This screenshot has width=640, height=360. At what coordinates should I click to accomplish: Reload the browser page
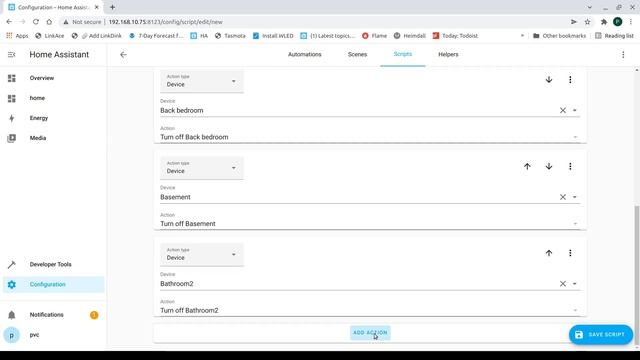point(36,22)
